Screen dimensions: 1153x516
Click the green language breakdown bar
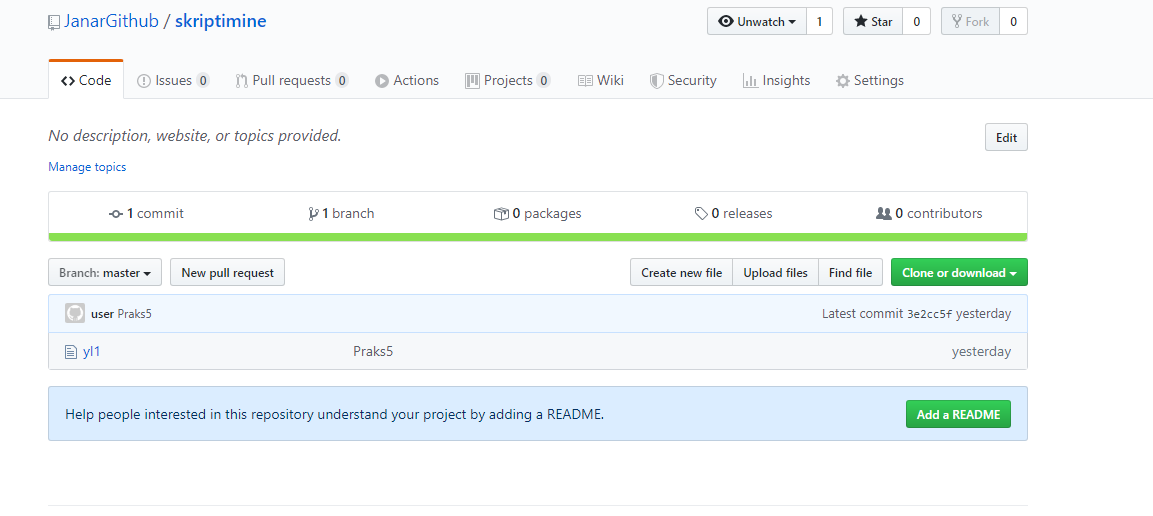(x=538, y=237)
